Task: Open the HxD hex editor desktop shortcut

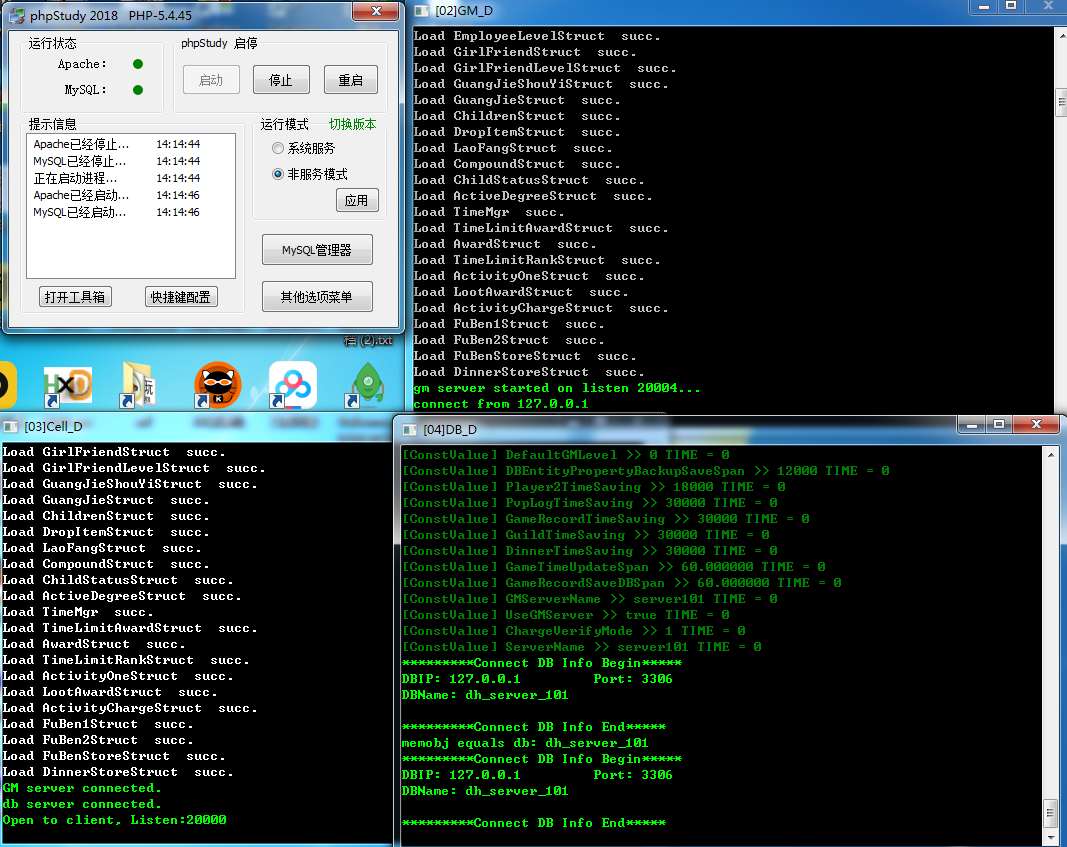Action: (x=67, y=384)
